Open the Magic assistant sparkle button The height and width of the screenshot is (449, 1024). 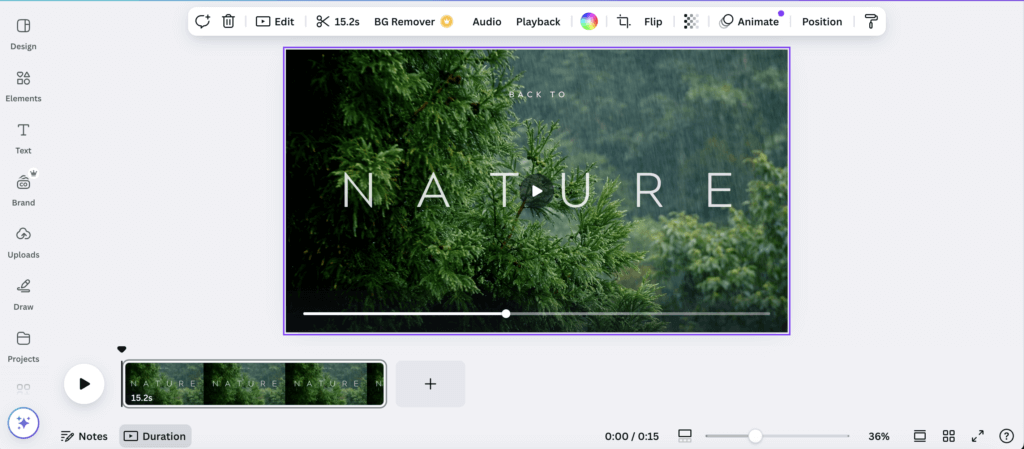[24, 423]
